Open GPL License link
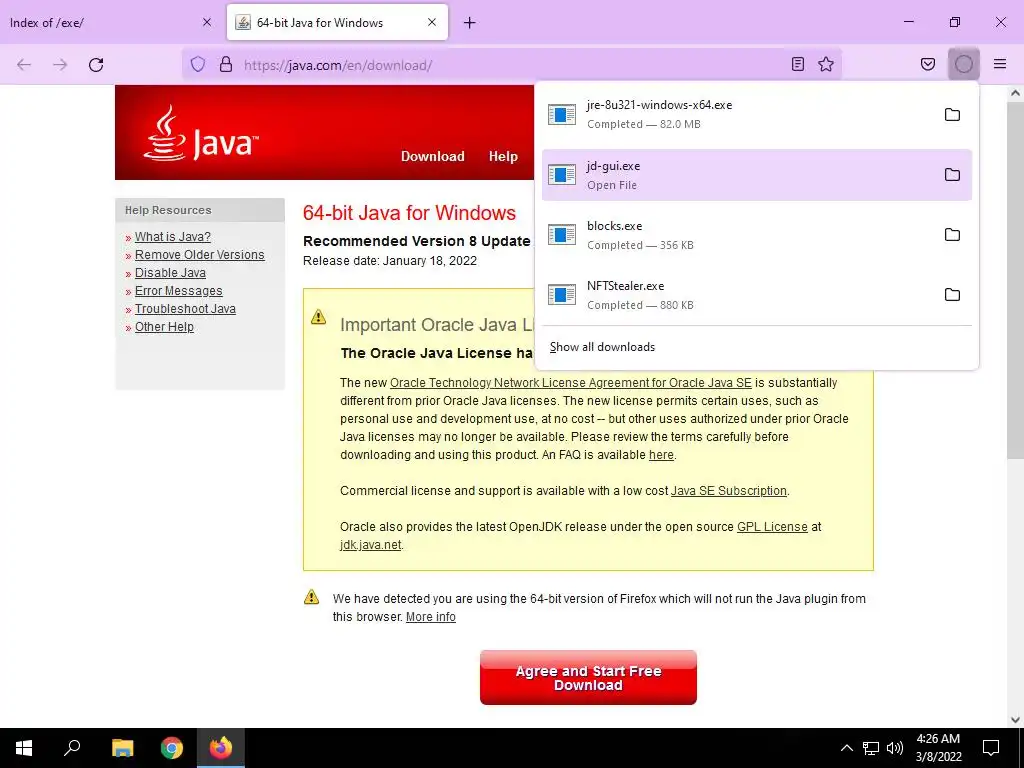Screen dimensions: 1024x768 772,526
